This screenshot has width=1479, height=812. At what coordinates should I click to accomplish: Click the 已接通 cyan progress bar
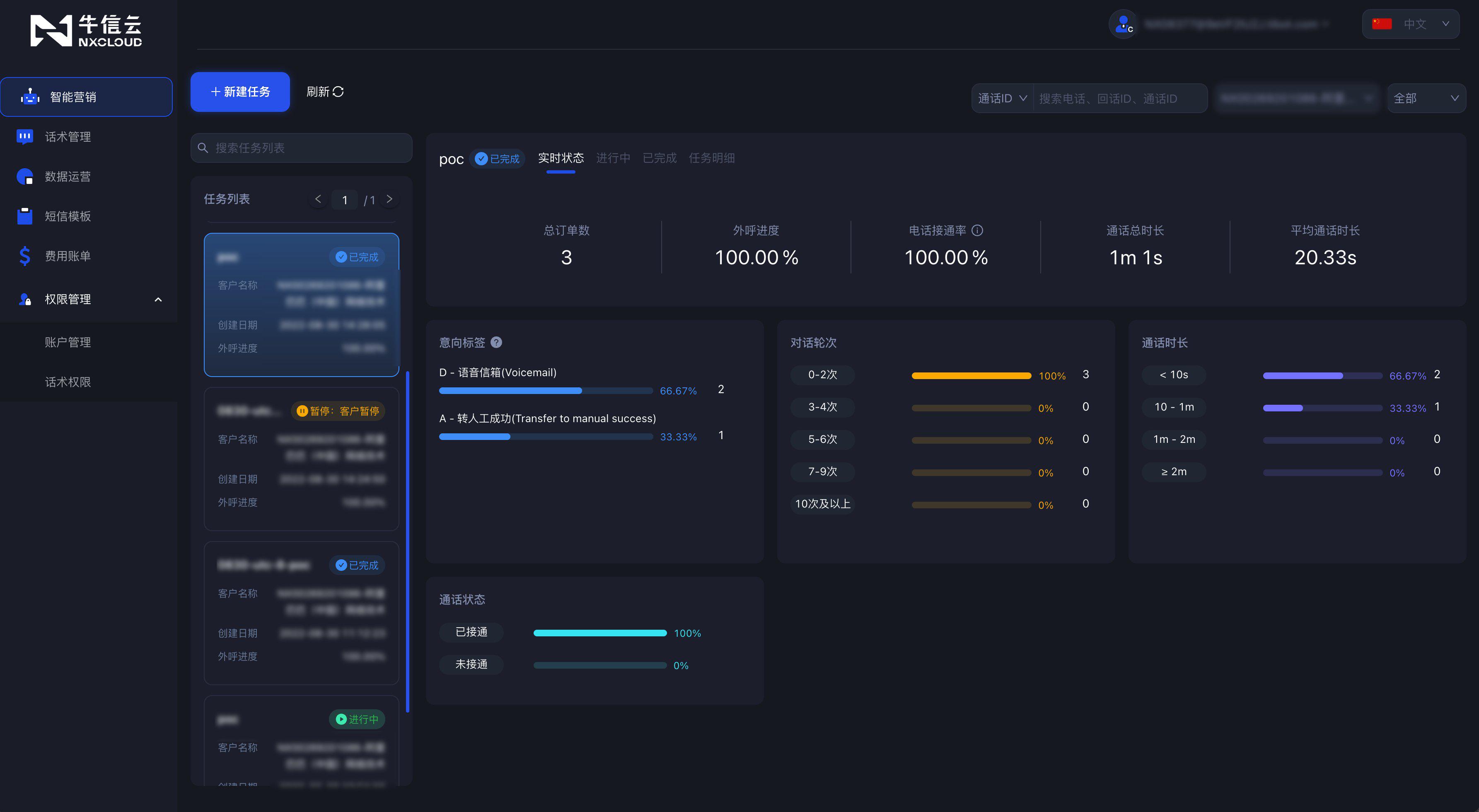[600, 633]
